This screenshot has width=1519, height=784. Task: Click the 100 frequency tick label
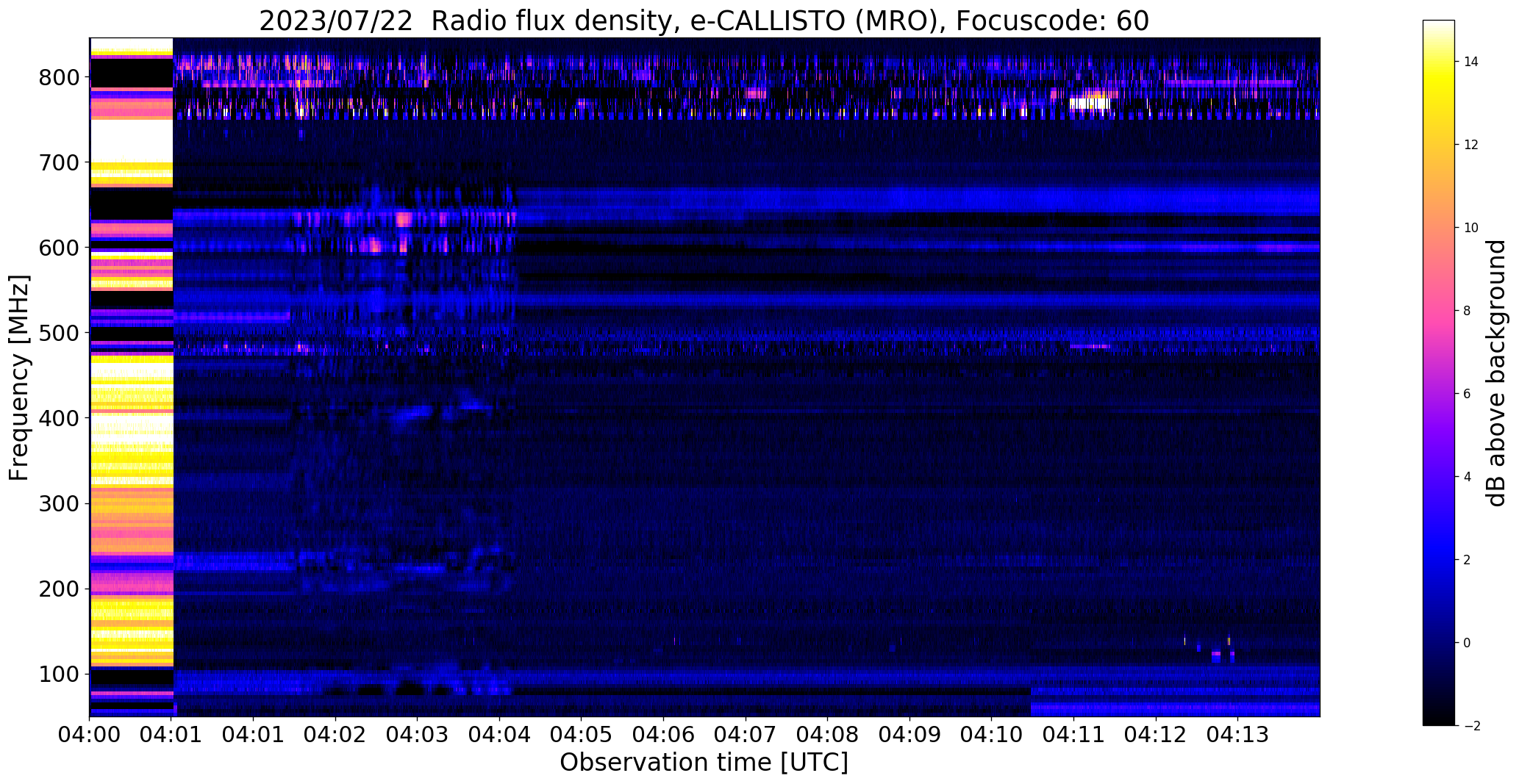(60, 674)
